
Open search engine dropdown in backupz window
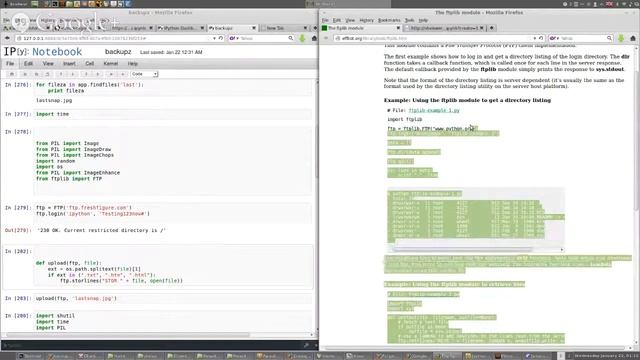(233, 38)
